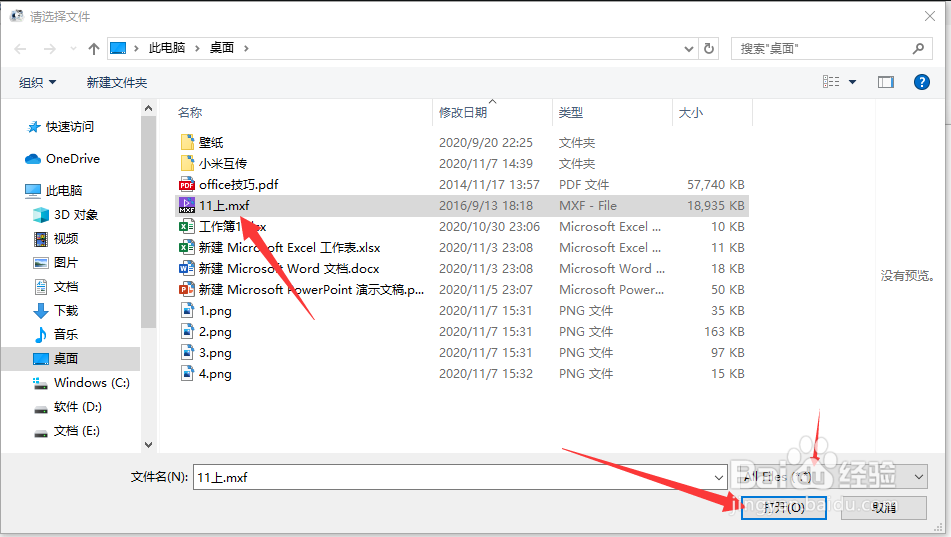The image size is (951, 537).
Task: Go back with the left arrow button
Action: [x=20, y=49]
